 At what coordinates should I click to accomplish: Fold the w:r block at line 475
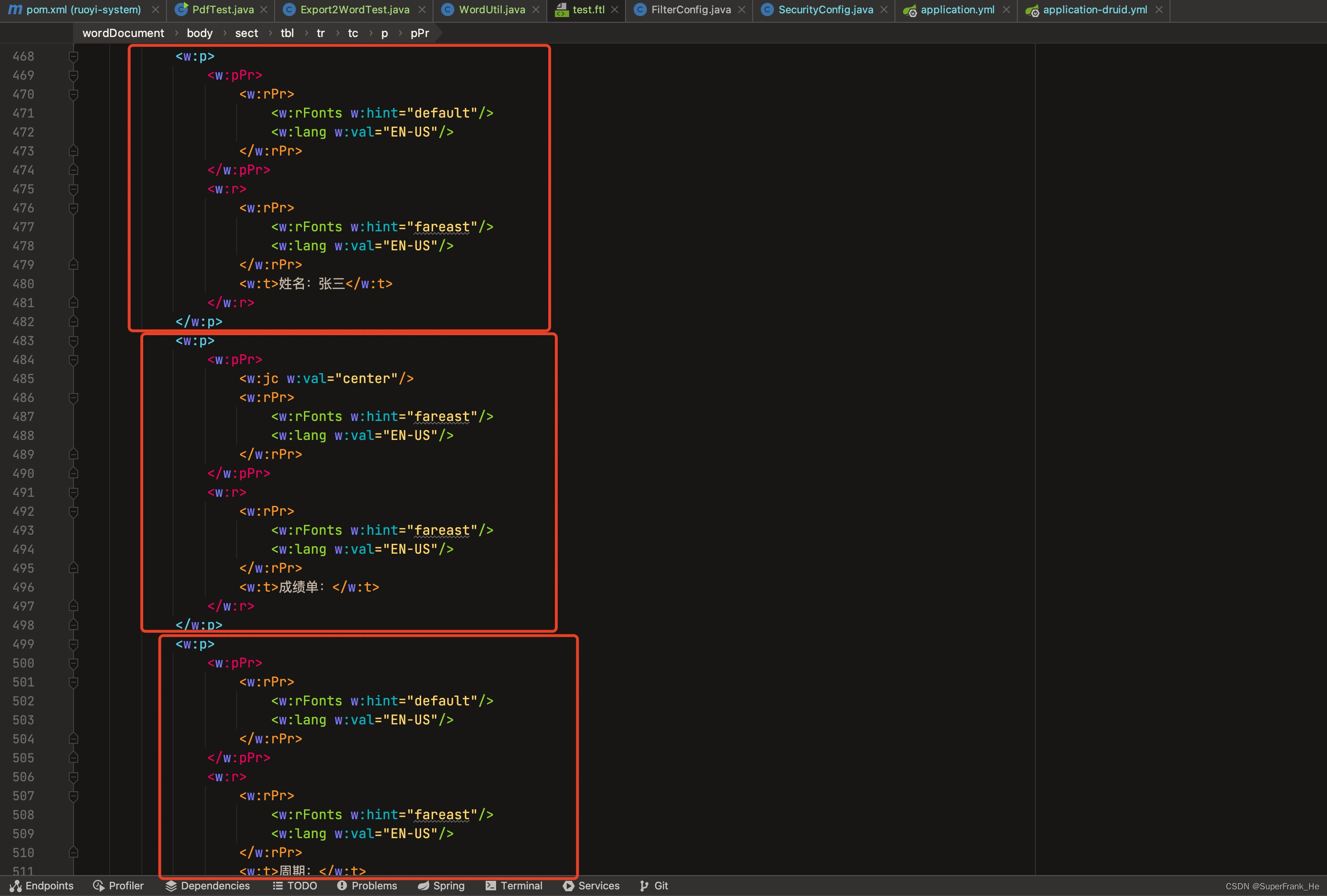click(74, 189)
